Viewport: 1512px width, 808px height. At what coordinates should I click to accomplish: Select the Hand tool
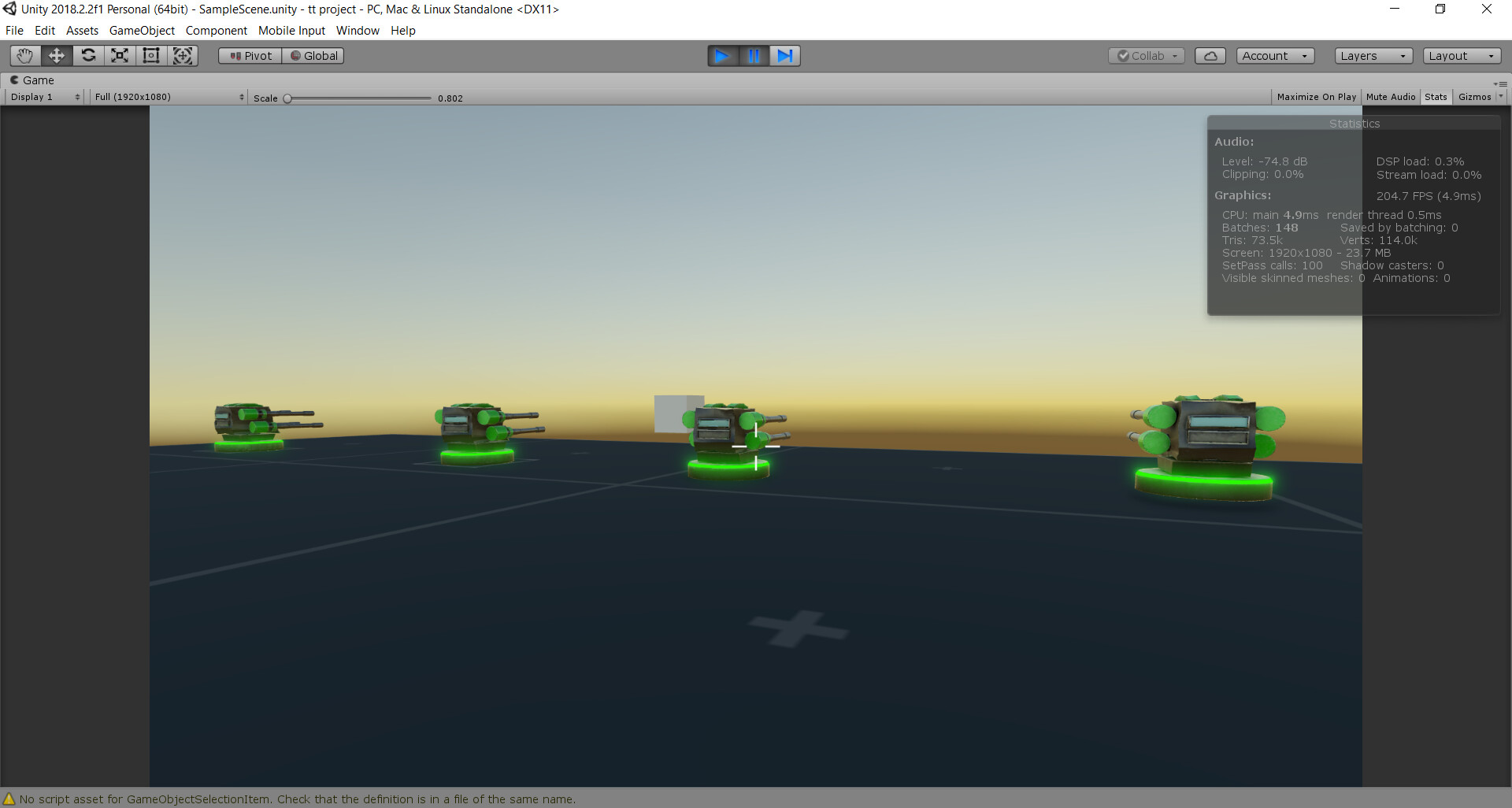[x=24, y=55]
